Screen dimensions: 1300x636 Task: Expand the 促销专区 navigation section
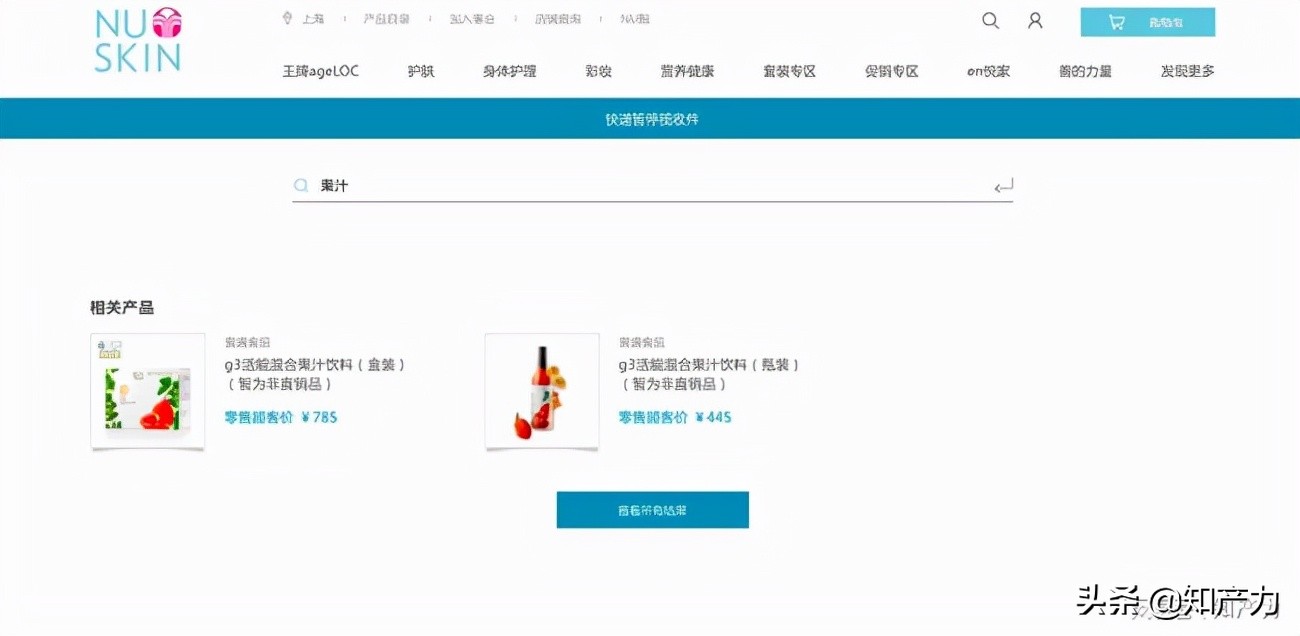[890, 70]
